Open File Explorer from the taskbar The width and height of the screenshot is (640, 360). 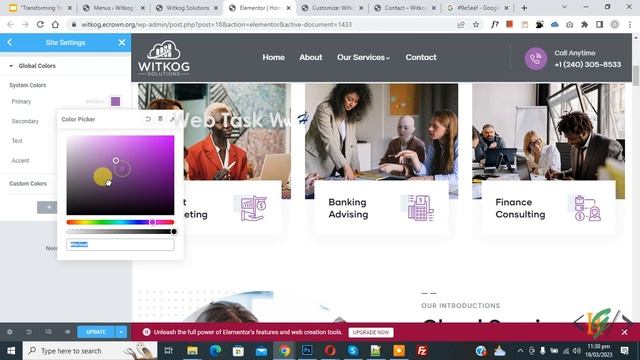coord(192,351)
